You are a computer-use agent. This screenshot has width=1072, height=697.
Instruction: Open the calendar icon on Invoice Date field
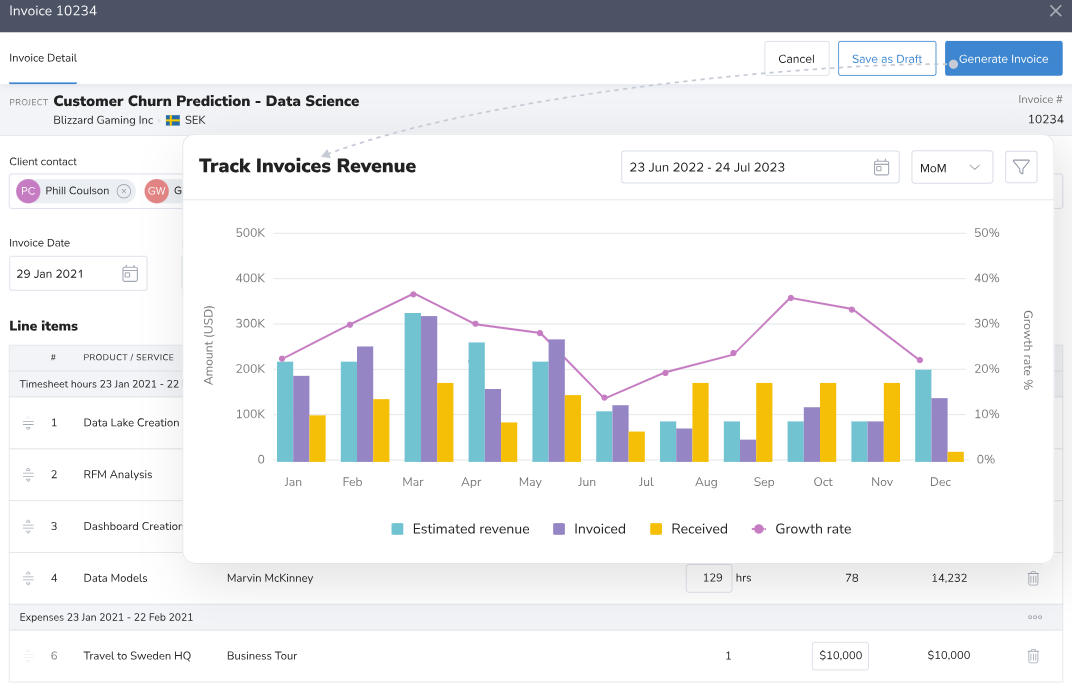129,273
